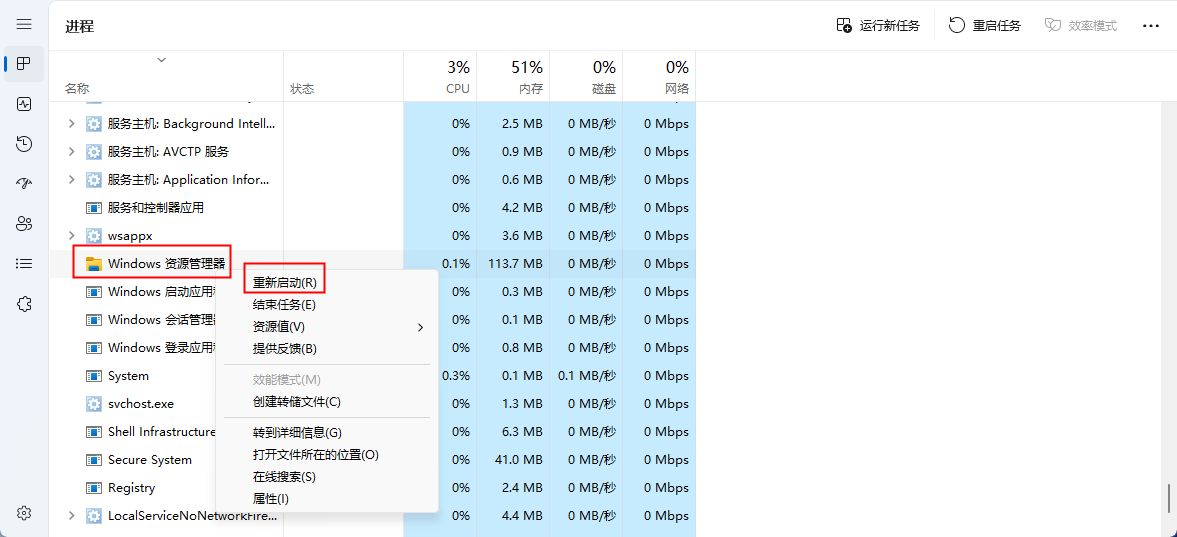Open the three-dot more options menu
This screenshot has width=1177, height=537.
click(1151, 26)
